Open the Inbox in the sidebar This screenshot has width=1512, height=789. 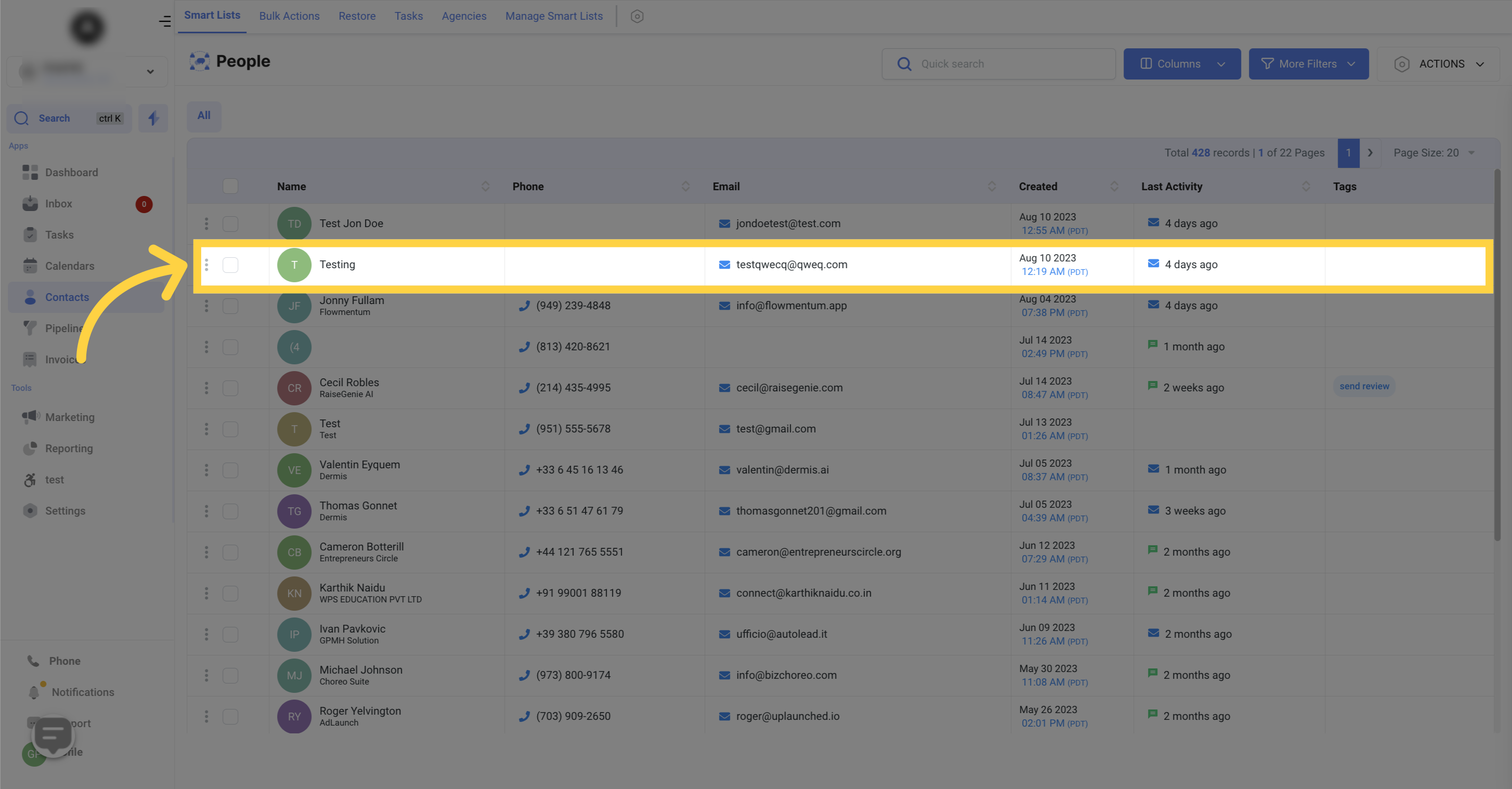59,204
